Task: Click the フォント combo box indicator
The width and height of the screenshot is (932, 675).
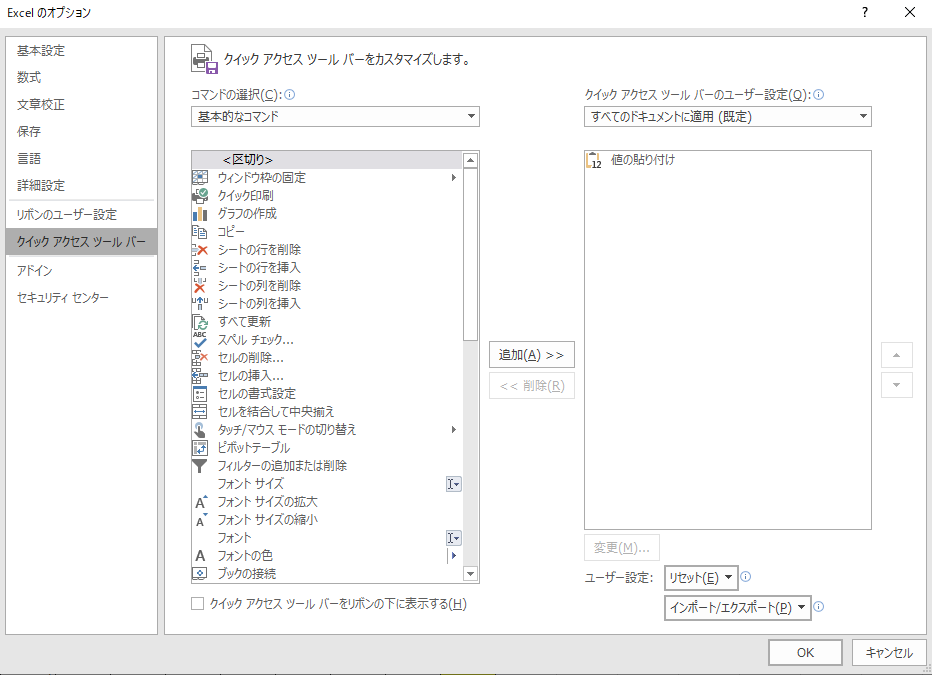Action: pos(454,538)
